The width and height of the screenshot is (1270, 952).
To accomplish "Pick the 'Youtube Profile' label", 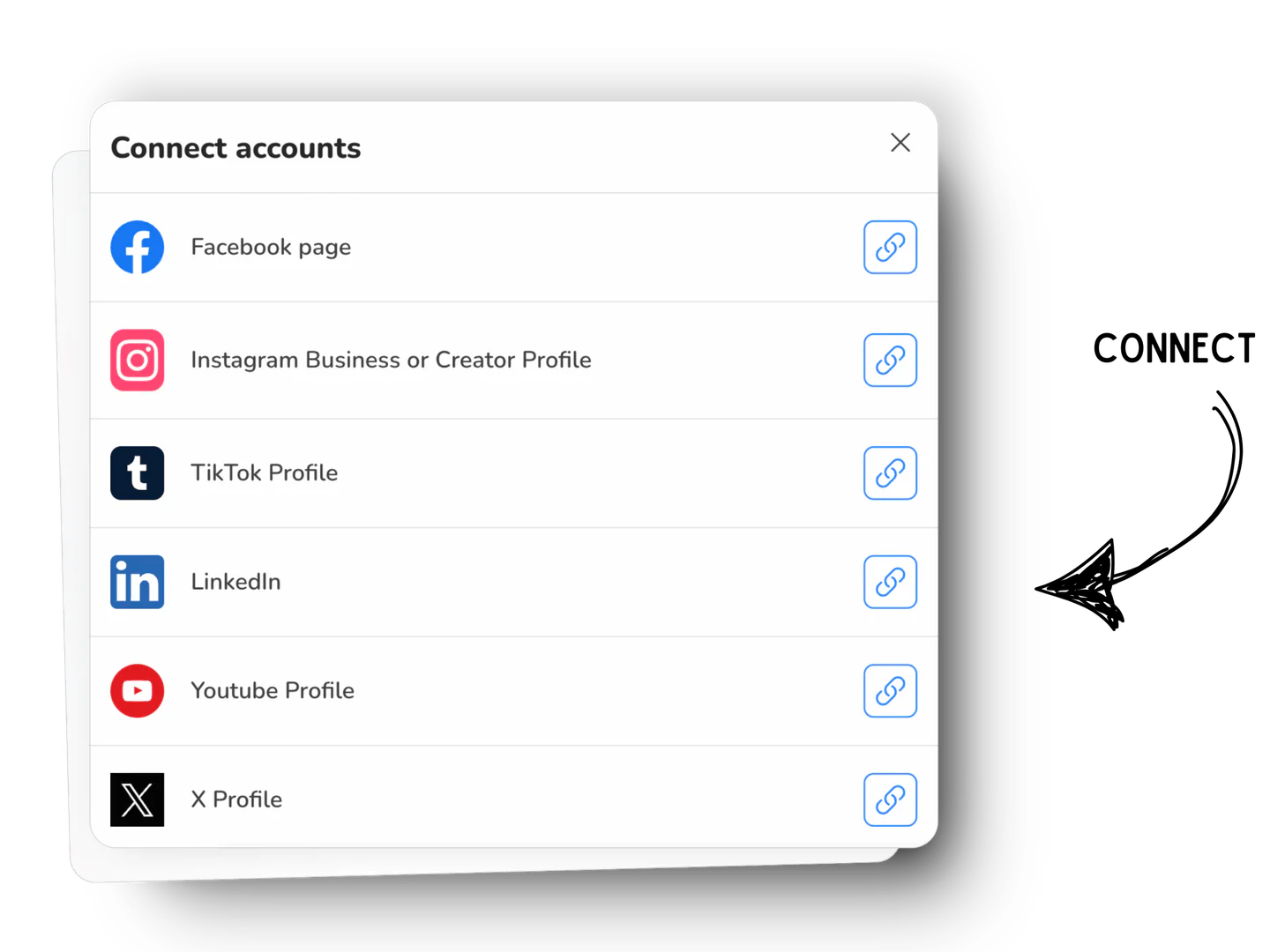I will pyautogui.click(x=273, y=690).
